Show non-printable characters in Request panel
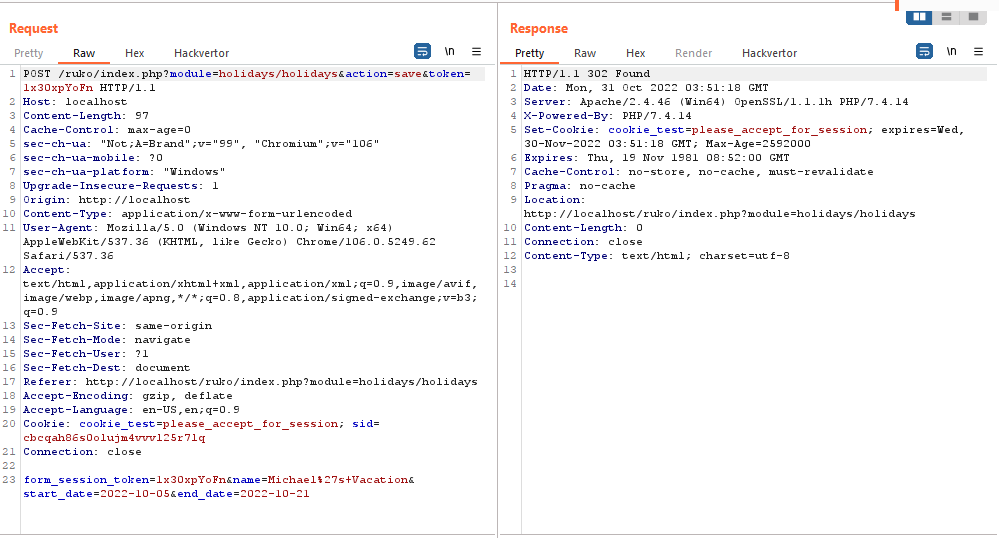 (x=450, y=51)
